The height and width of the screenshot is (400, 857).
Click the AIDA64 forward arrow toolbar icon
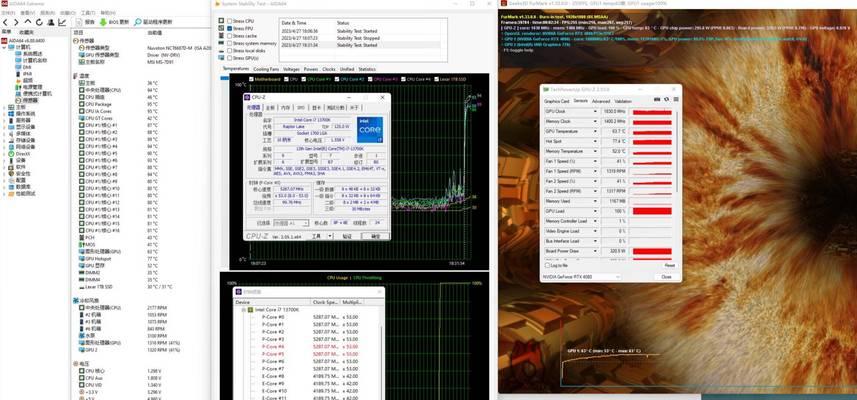[16, 22]
